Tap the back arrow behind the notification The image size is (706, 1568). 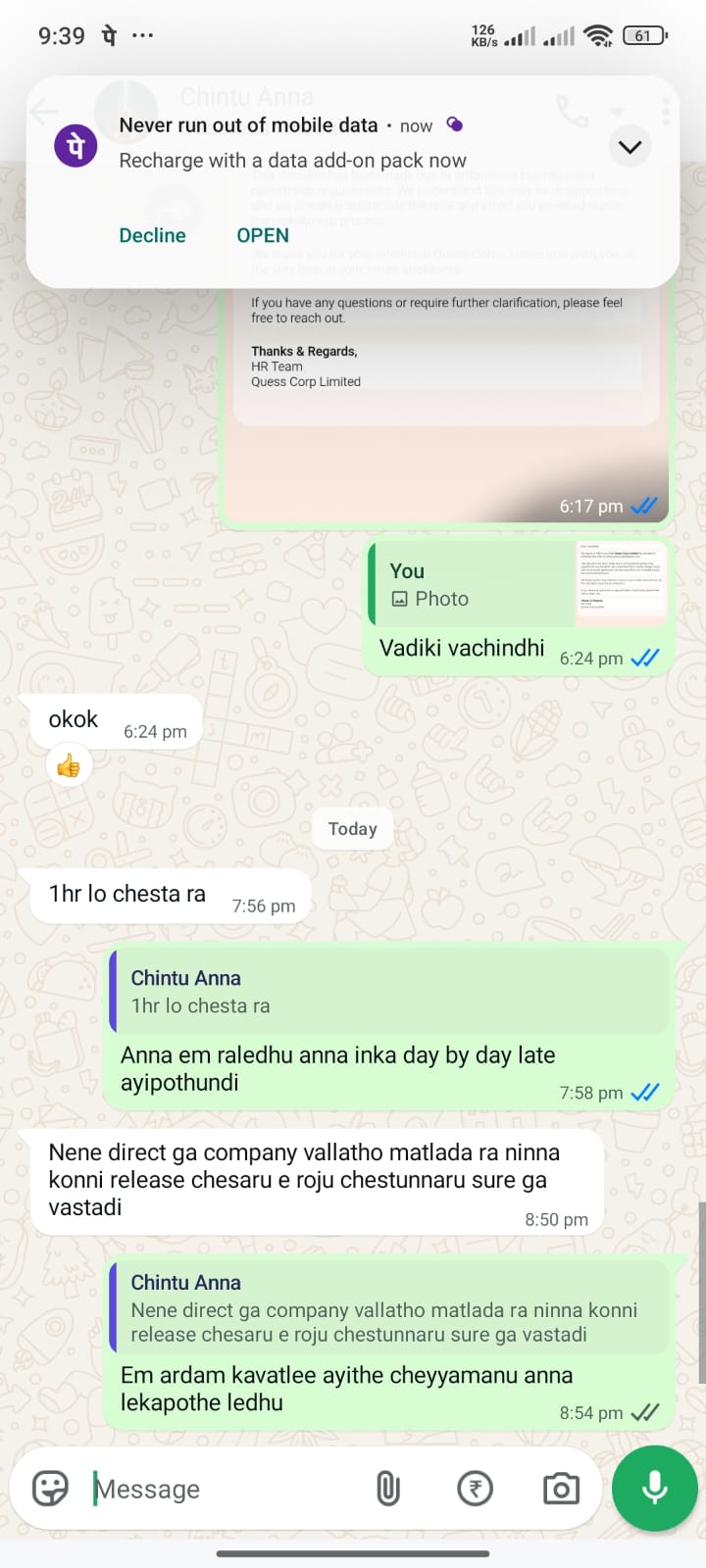[44, 112]
